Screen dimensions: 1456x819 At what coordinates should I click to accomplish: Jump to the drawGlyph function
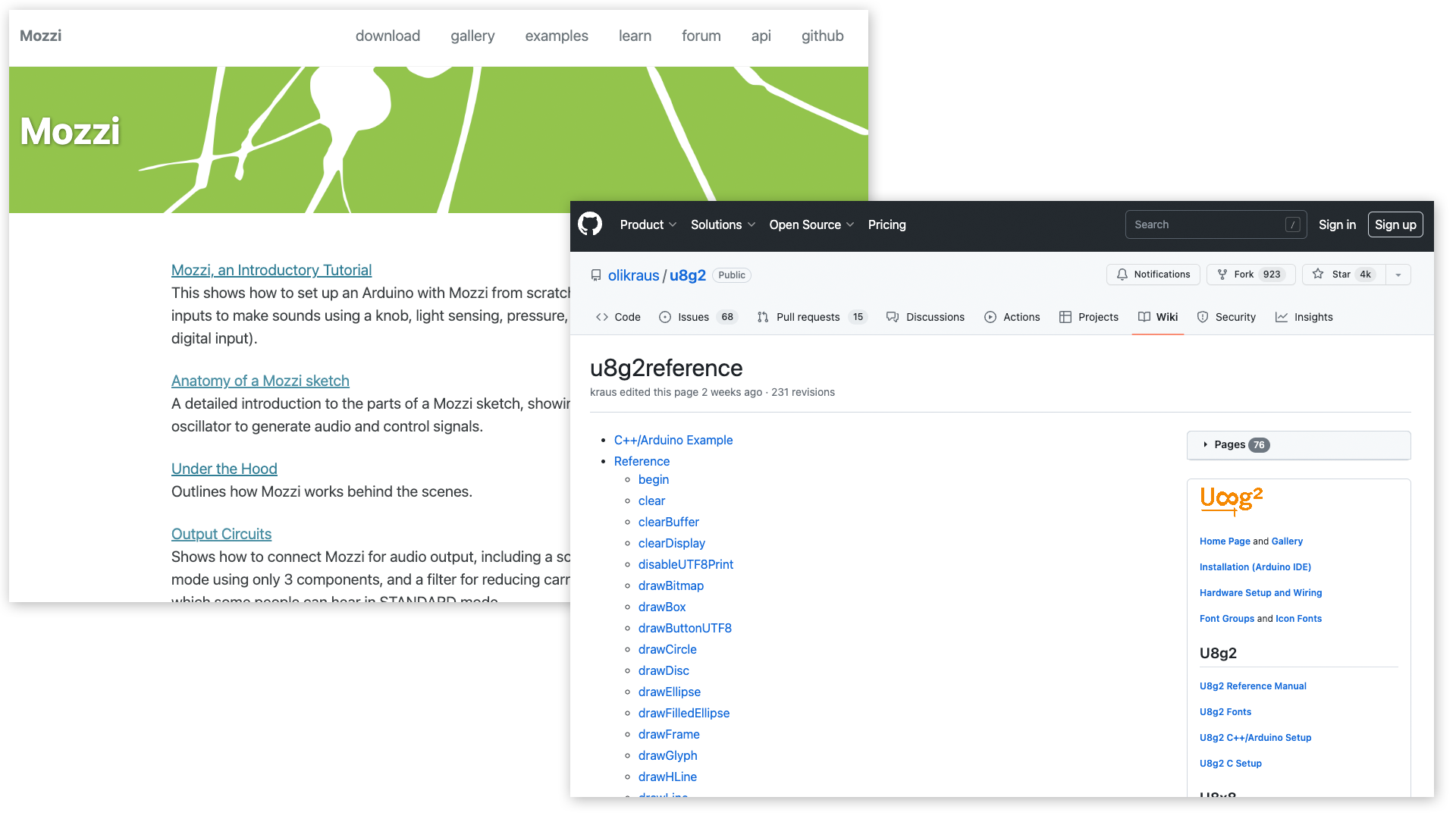668,755
